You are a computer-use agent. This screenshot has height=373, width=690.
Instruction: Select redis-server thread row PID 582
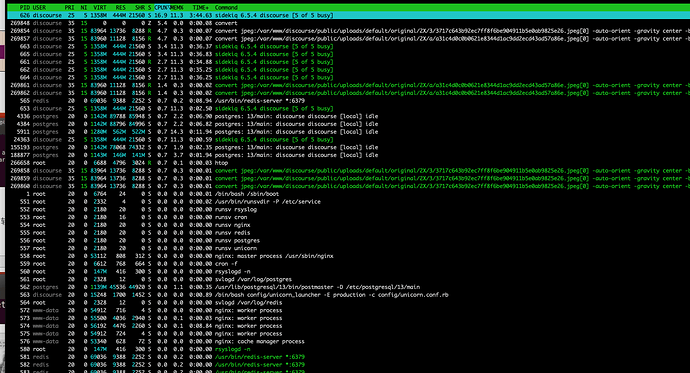click(x=349, y=365)
